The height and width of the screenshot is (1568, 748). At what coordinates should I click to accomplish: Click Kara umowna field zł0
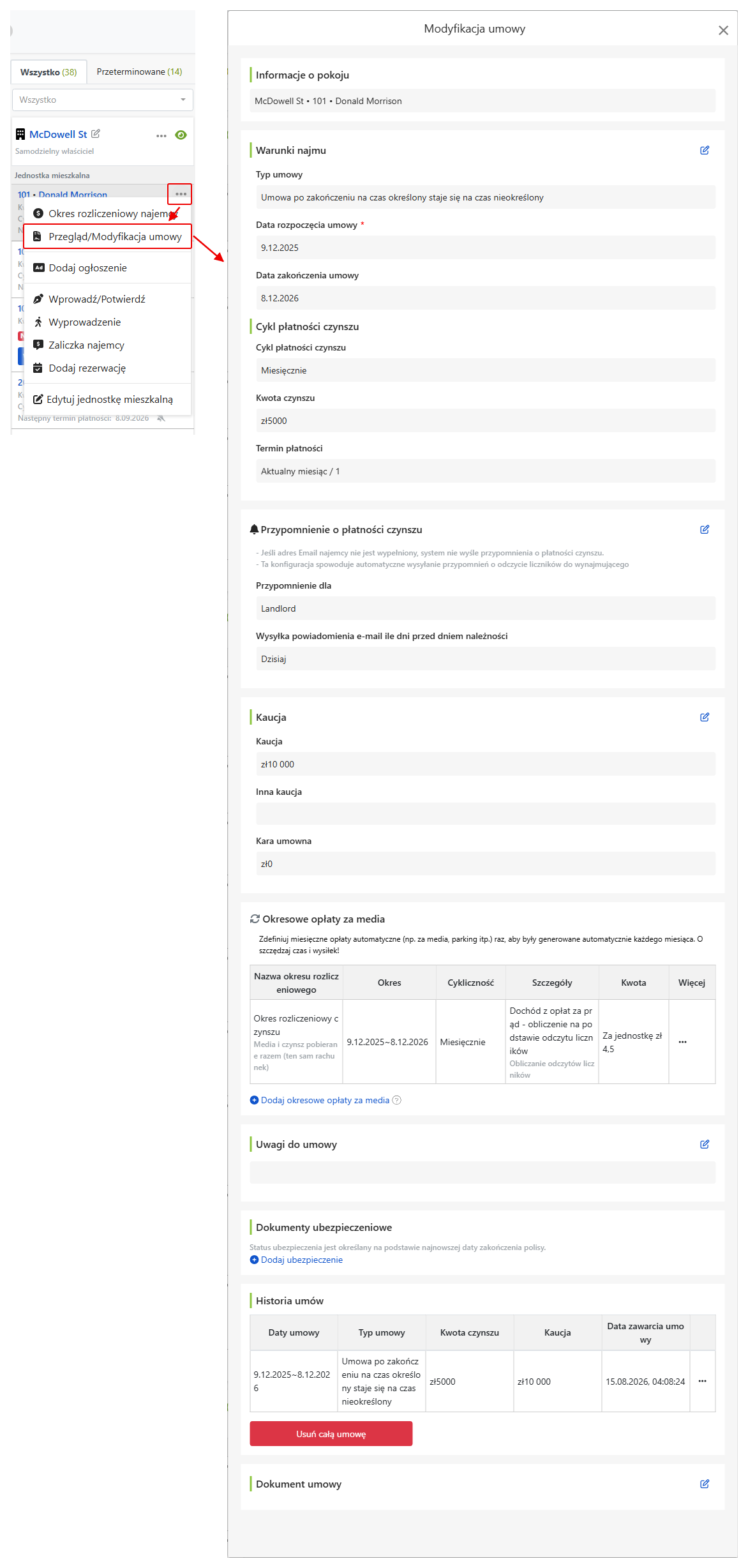point(486,864)
